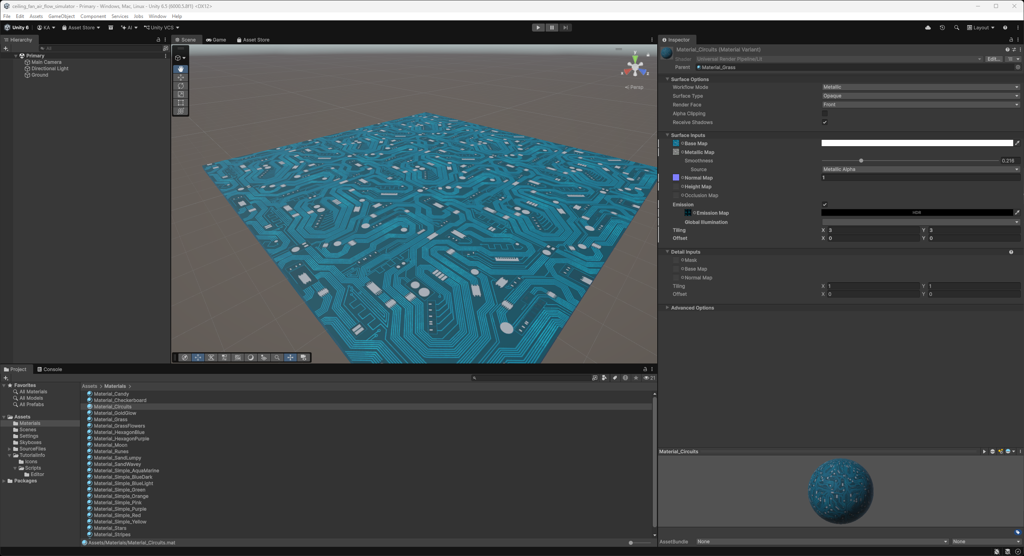Lock the Inspector panel

[x=1011, y=40]
